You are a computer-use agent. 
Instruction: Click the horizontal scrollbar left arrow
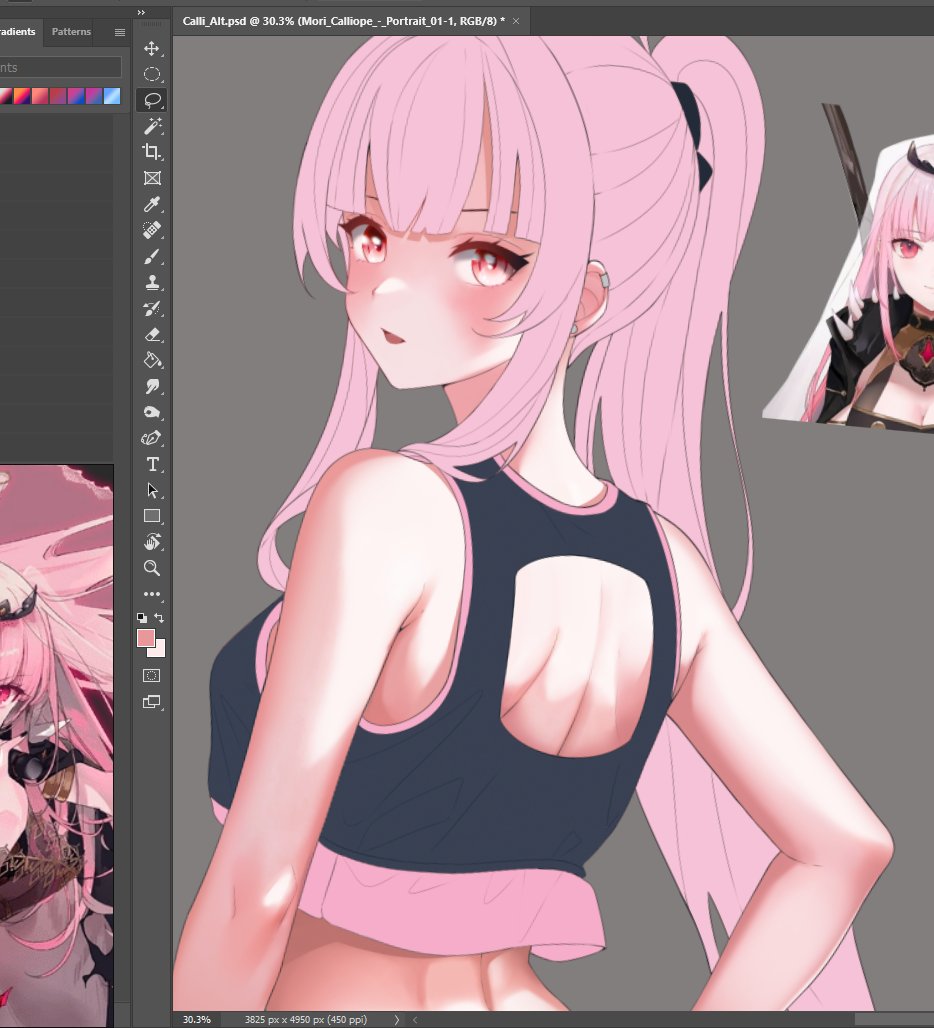click(414, 1019)
